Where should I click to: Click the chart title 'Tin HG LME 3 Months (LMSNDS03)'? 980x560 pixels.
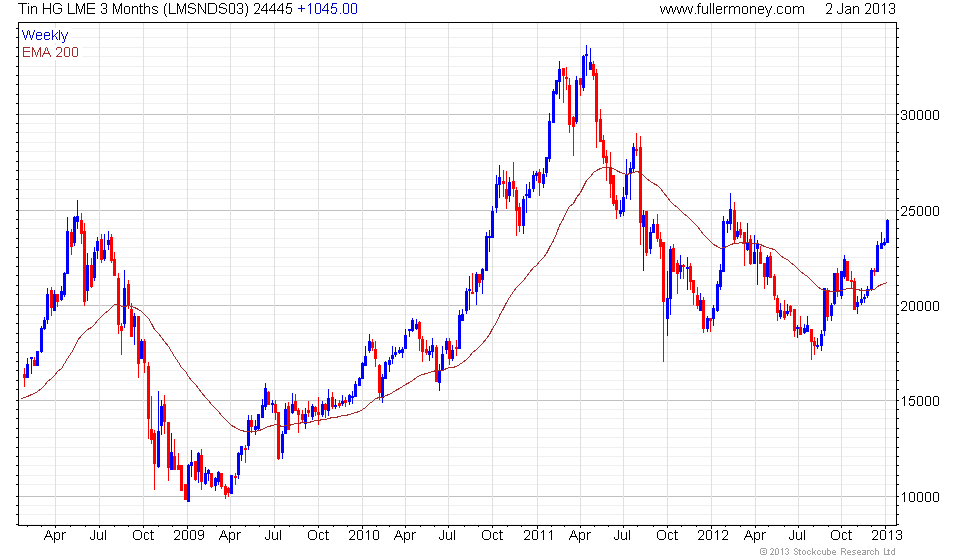pyautogui.click(x=133, y=9)
